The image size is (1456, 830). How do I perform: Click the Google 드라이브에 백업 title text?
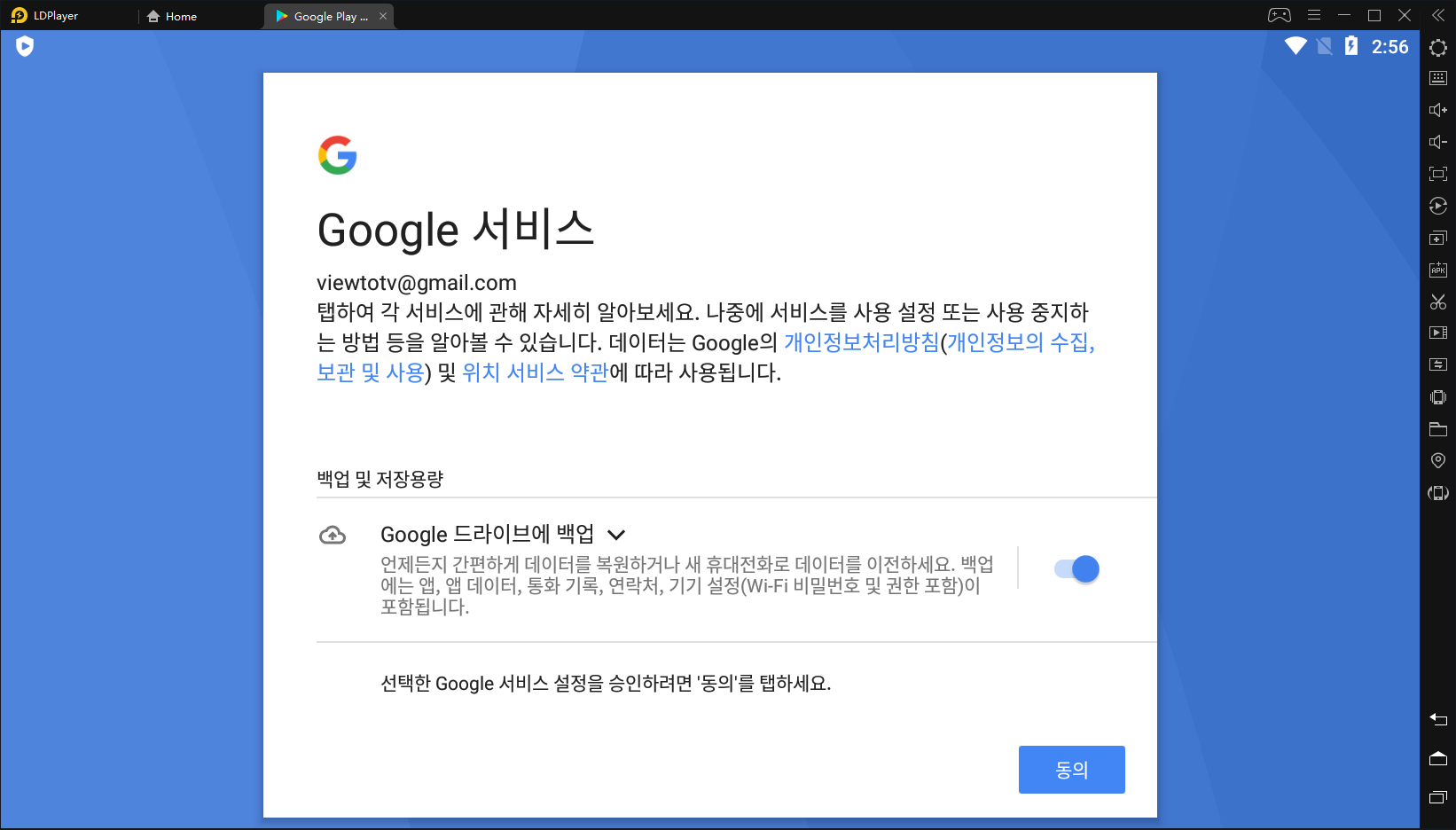coord(488,534)
